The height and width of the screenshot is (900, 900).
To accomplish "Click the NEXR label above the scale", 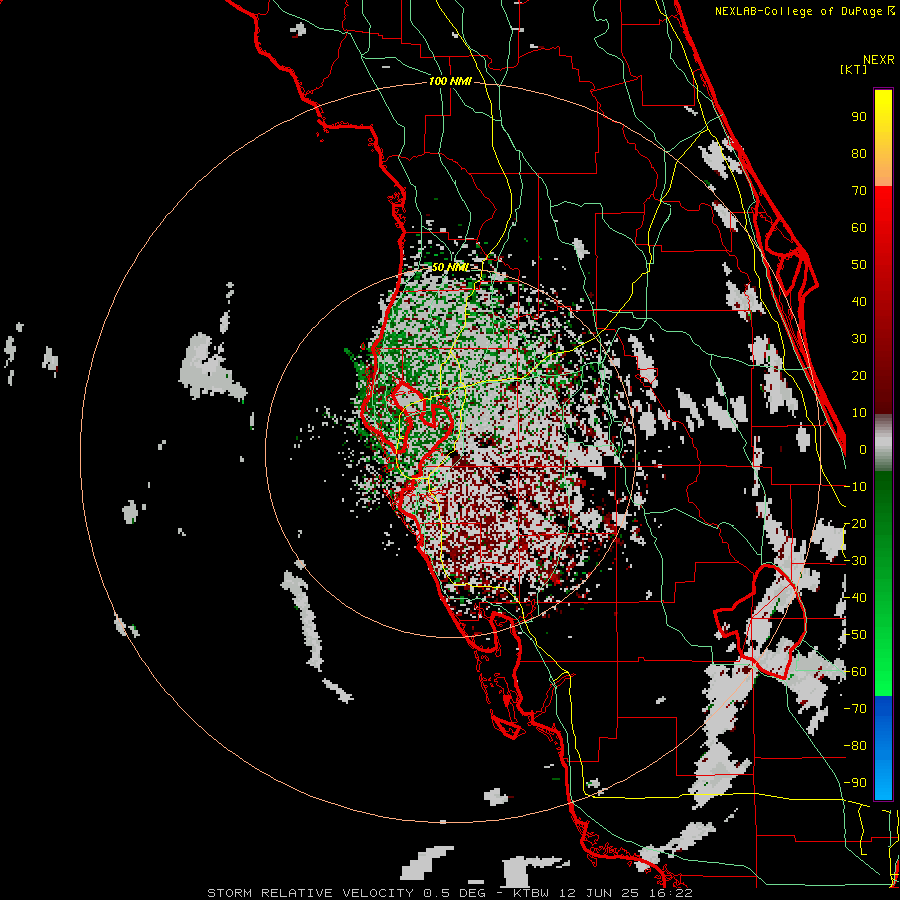I will coord(879,60).
